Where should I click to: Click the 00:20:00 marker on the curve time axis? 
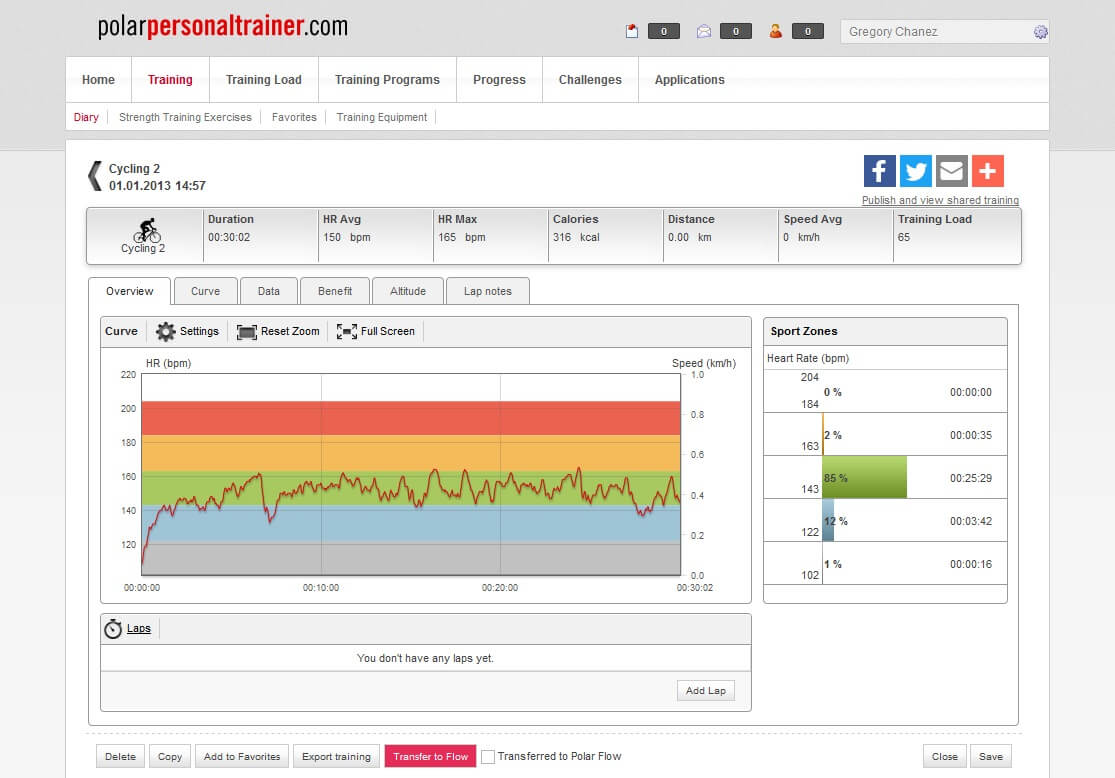(x=500, y=588)
